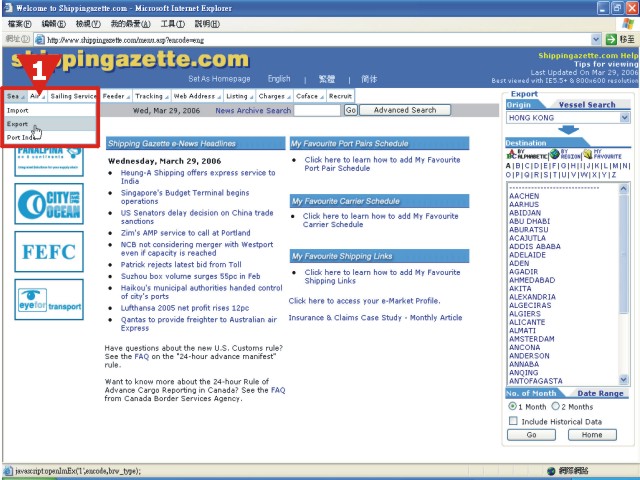Image resolution: width=640 pixels, height=480 pixels.
Task: Switch language to Traditional Chinese 繁體
Action: (x=327, y=79)
